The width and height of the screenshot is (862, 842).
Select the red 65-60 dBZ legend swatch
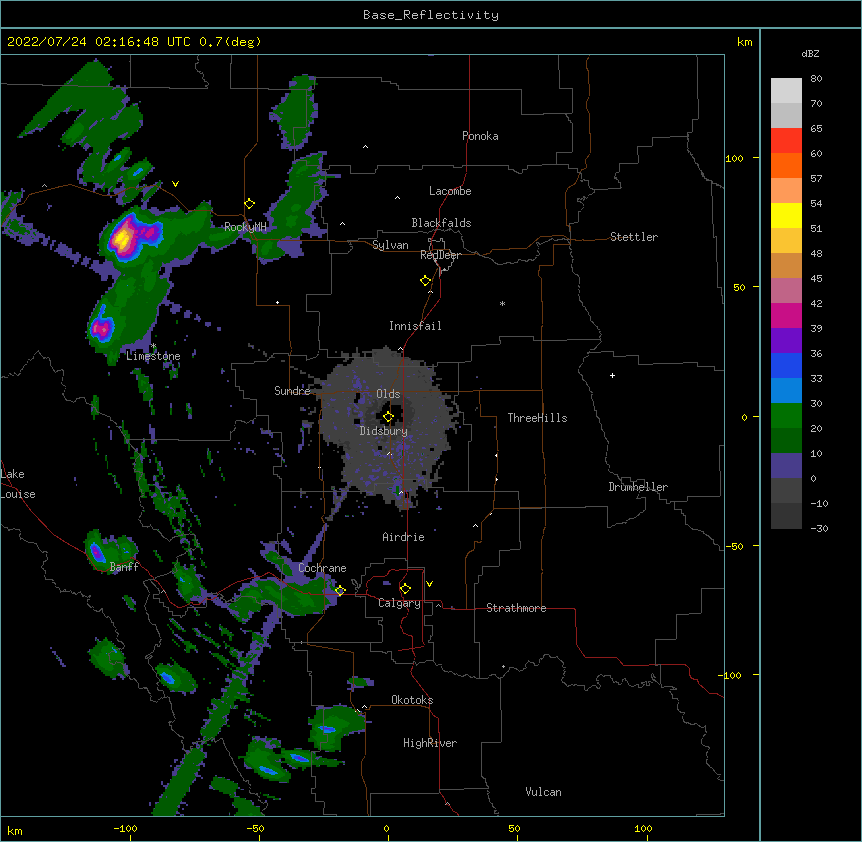click(x=786, y=140)
